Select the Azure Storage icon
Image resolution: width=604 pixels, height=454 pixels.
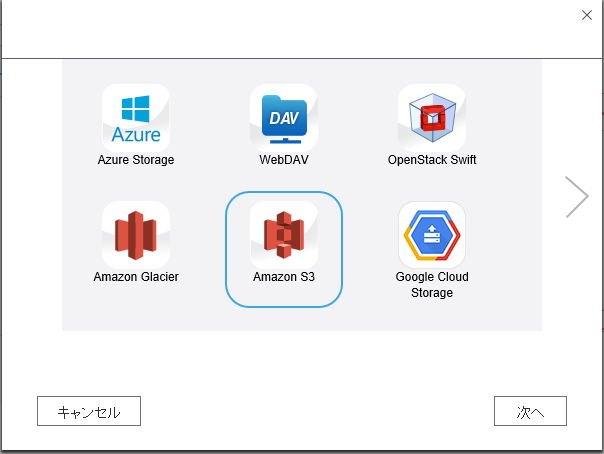click(x=136, y=118)
